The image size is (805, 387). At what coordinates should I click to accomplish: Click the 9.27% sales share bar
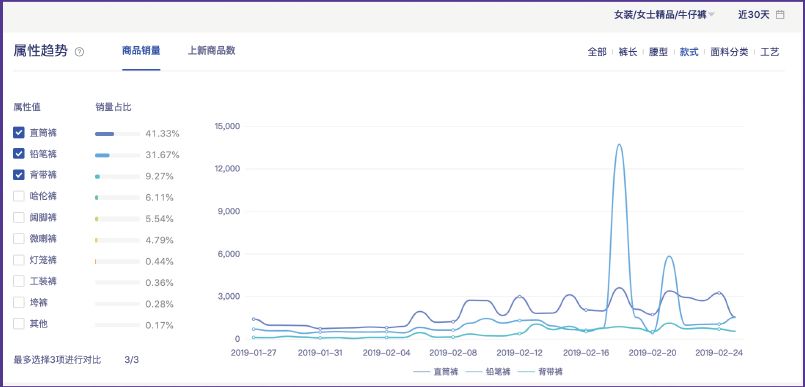[117, 177]
